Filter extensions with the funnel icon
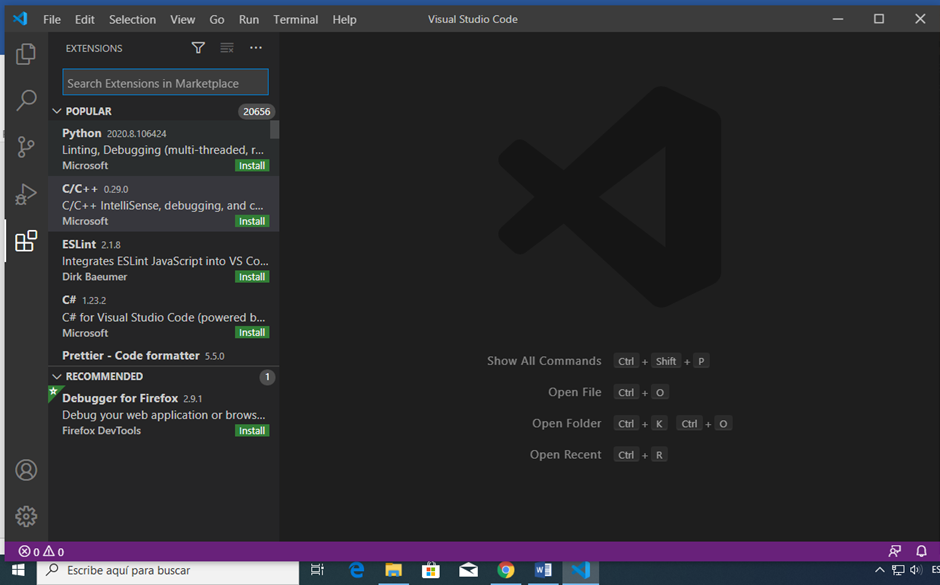This screenshot has width=940, height=585. coord(198,48)
